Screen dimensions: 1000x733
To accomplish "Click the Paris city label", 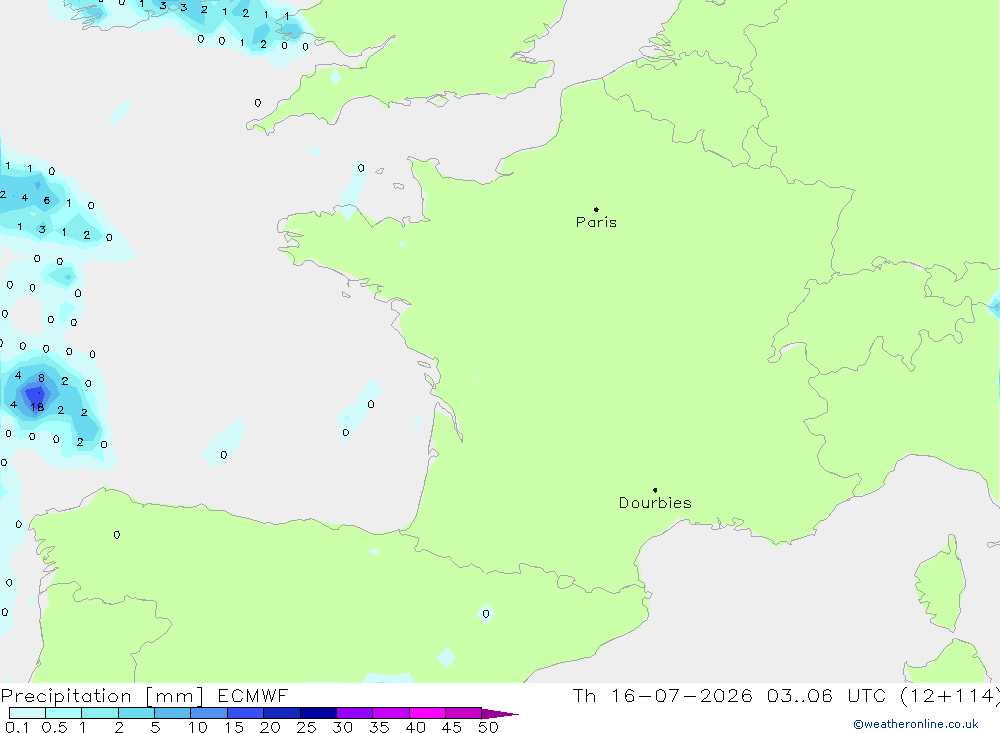I will 596,222.
